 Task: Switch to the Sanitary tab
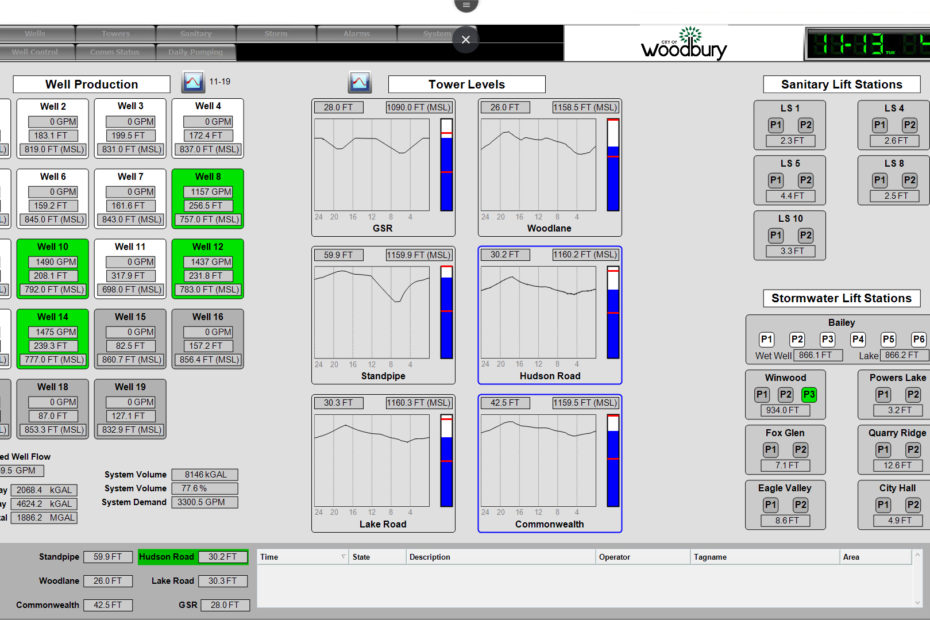pyautogui.click(x=196, y=34)
